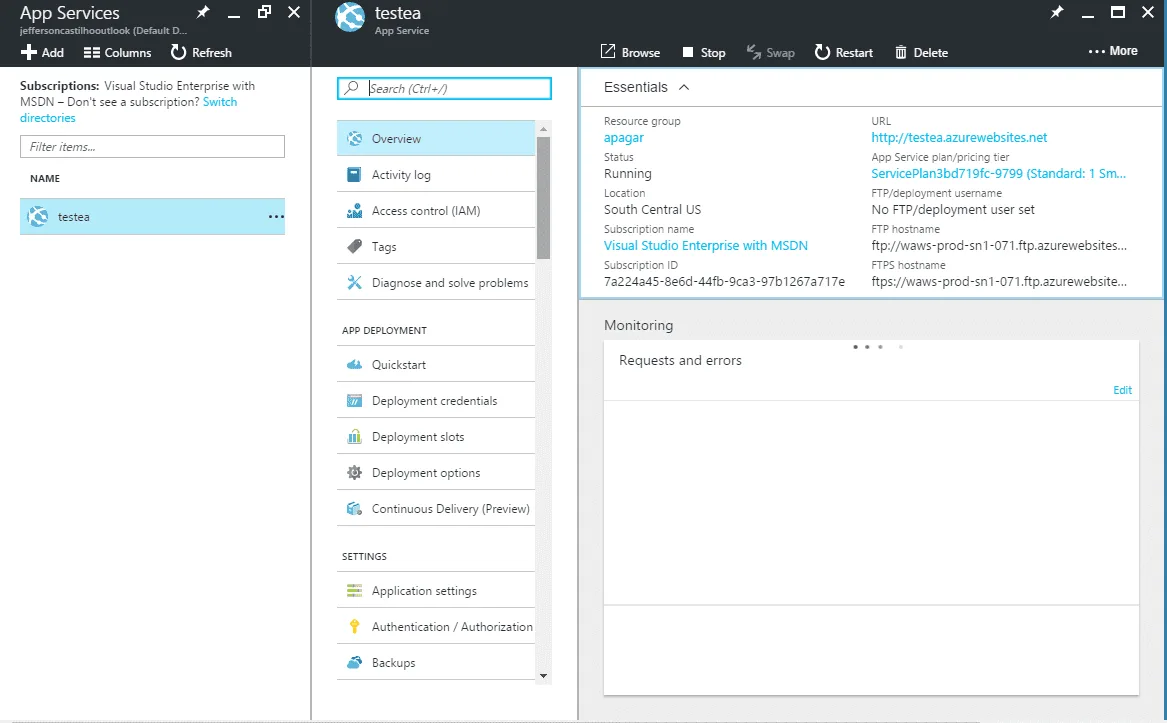Click the FTPS hostname value text

(999, 281)
